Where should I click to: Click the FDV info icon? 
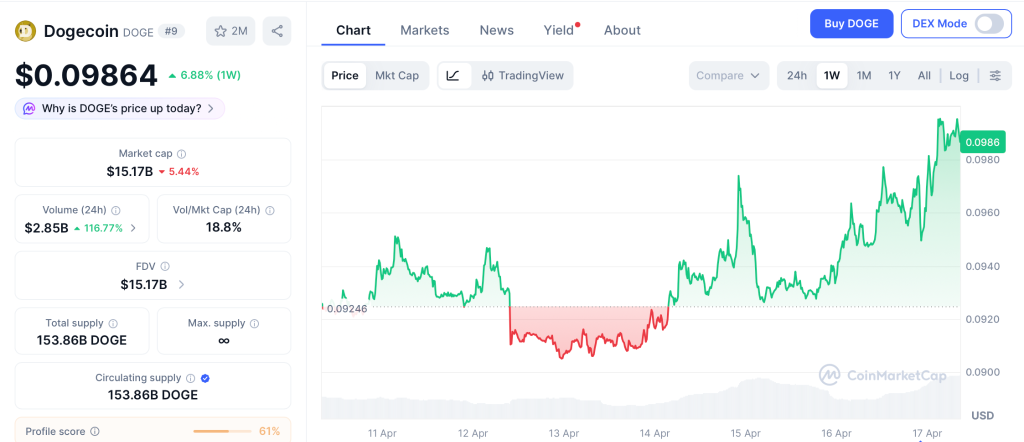[165, 267]
